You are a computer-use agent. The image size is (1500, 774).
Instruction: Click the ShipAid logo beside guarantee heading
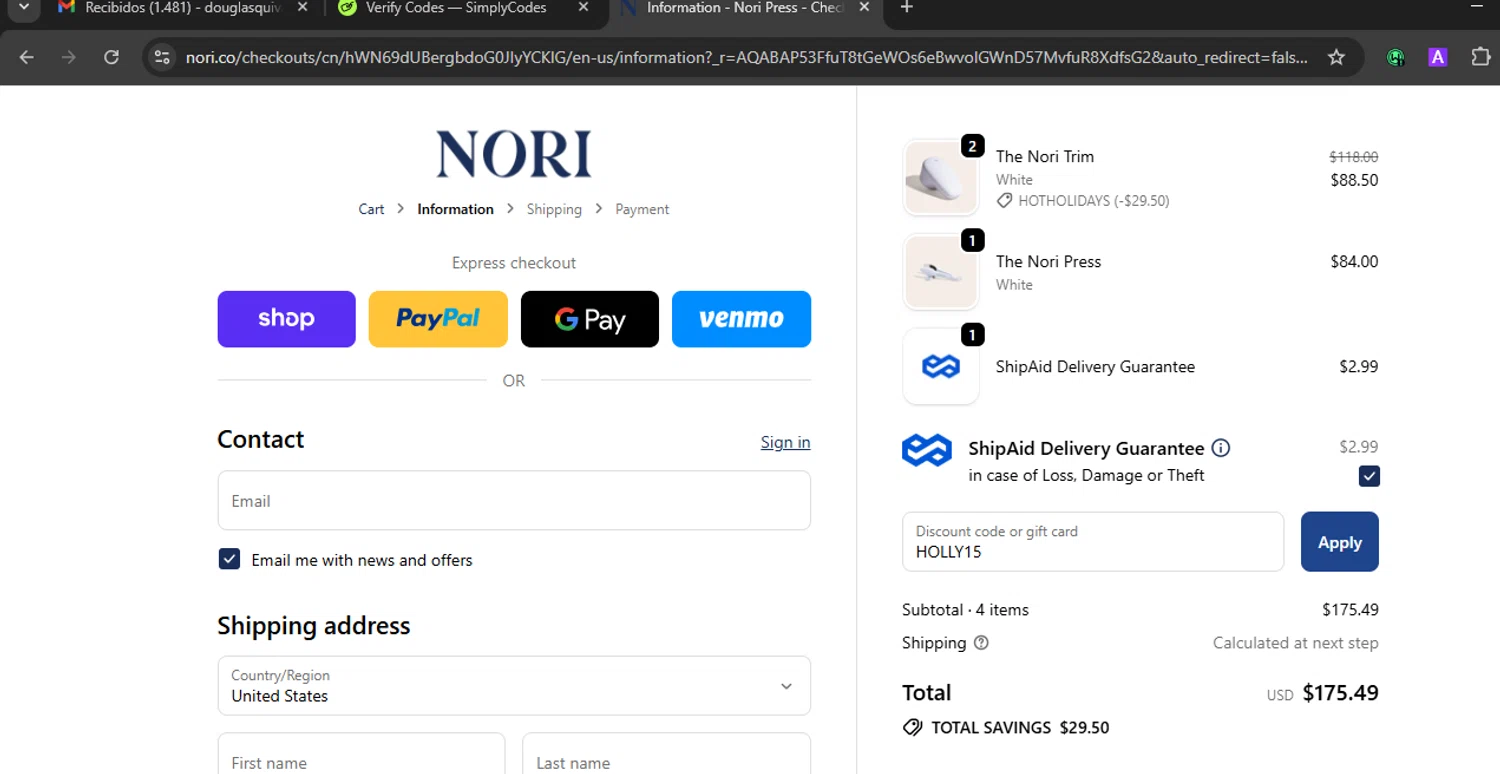(x=927, y=450)
